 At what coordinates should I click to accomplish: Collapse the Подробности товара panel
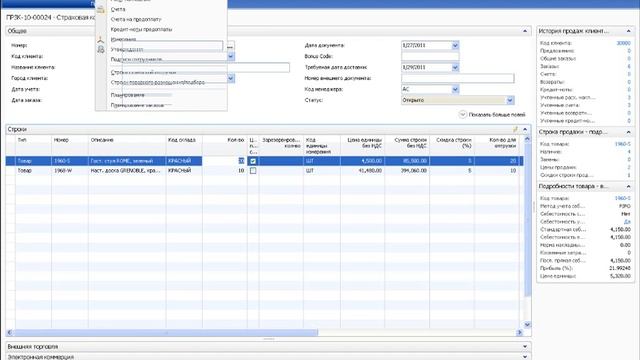[629, 186]
